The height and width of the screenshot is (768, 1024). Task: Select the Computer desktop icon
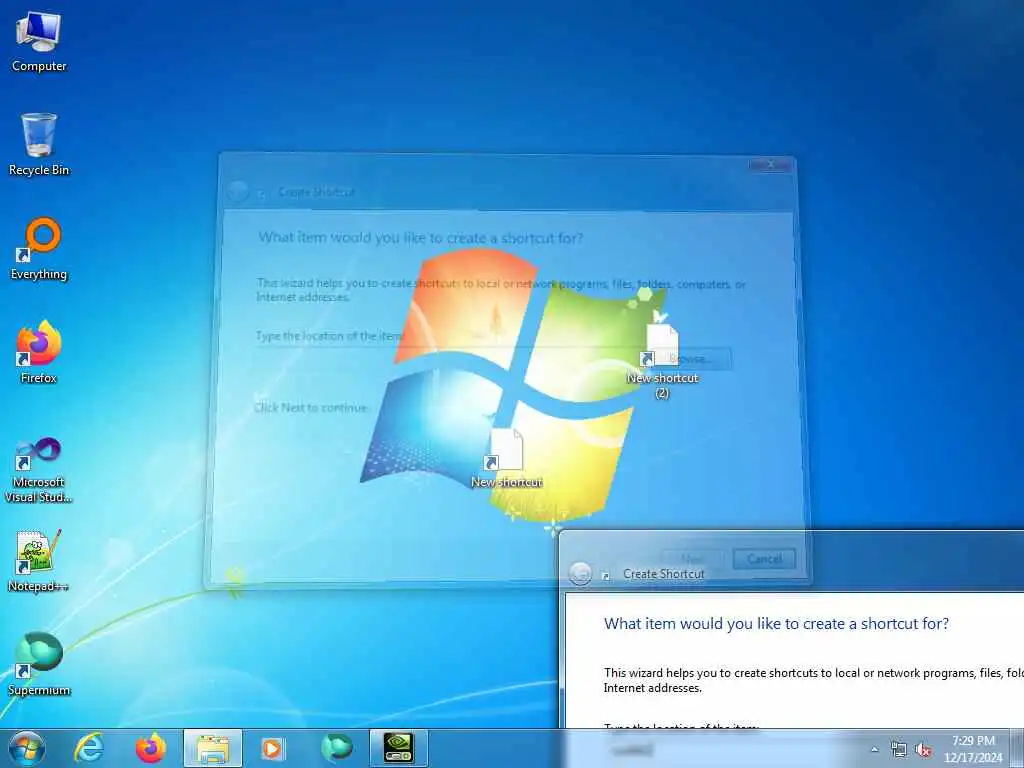point(39,42)
